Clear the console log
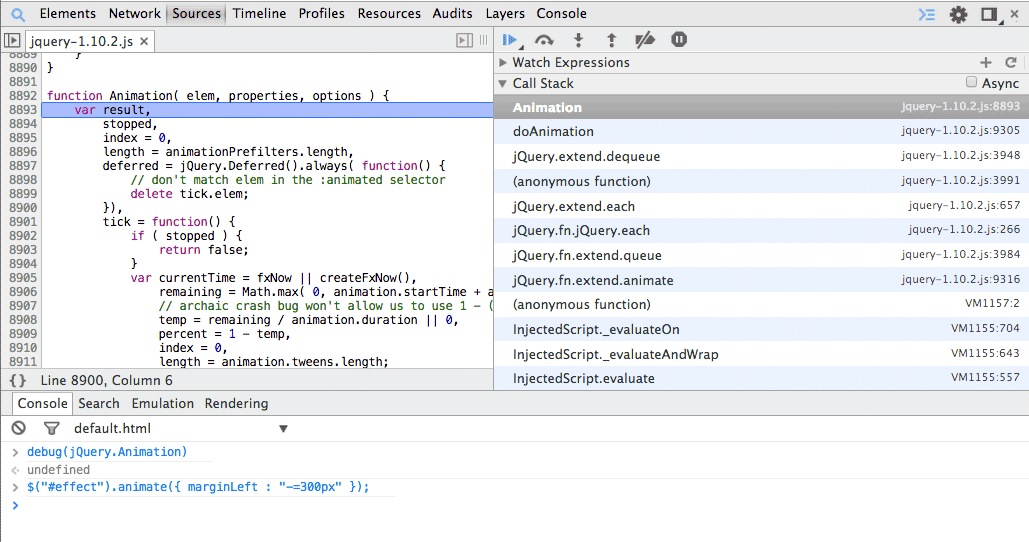 pos(18,428)
